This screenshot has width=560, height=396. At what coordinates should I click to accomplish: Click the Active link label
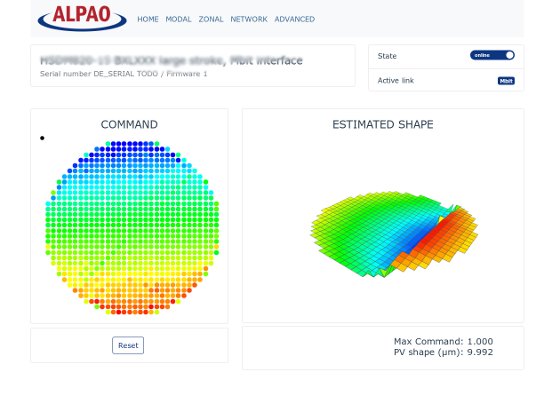396,81
